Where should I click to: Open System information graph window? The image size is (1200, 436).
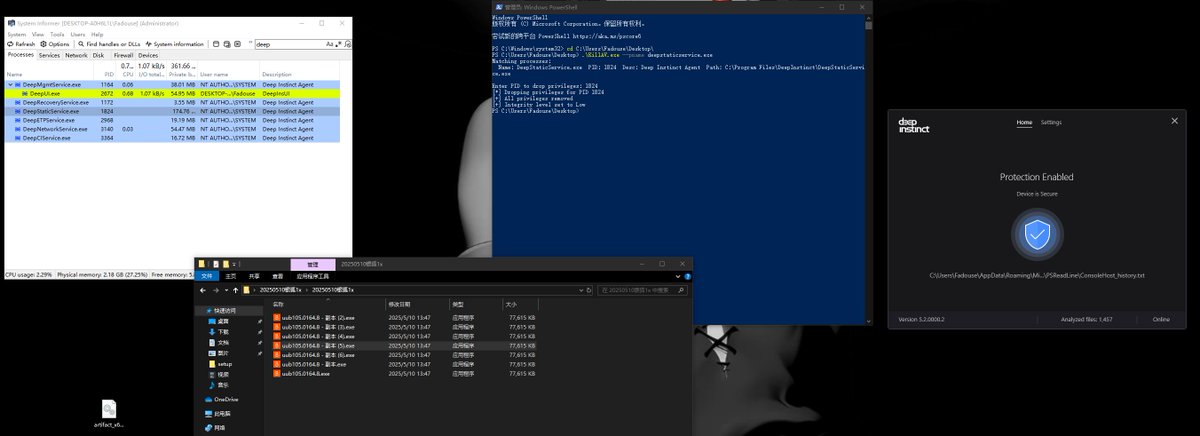point(174,44)
